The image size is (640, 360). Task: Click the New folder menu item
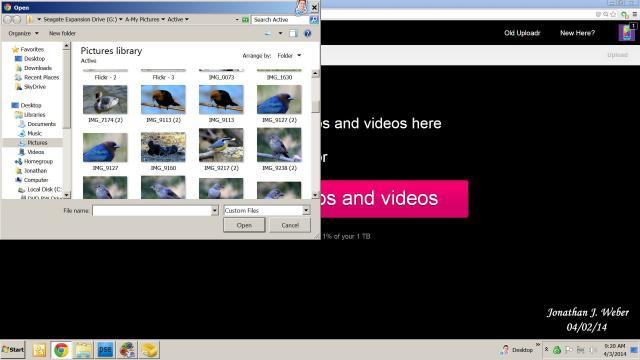click(62, 33)
